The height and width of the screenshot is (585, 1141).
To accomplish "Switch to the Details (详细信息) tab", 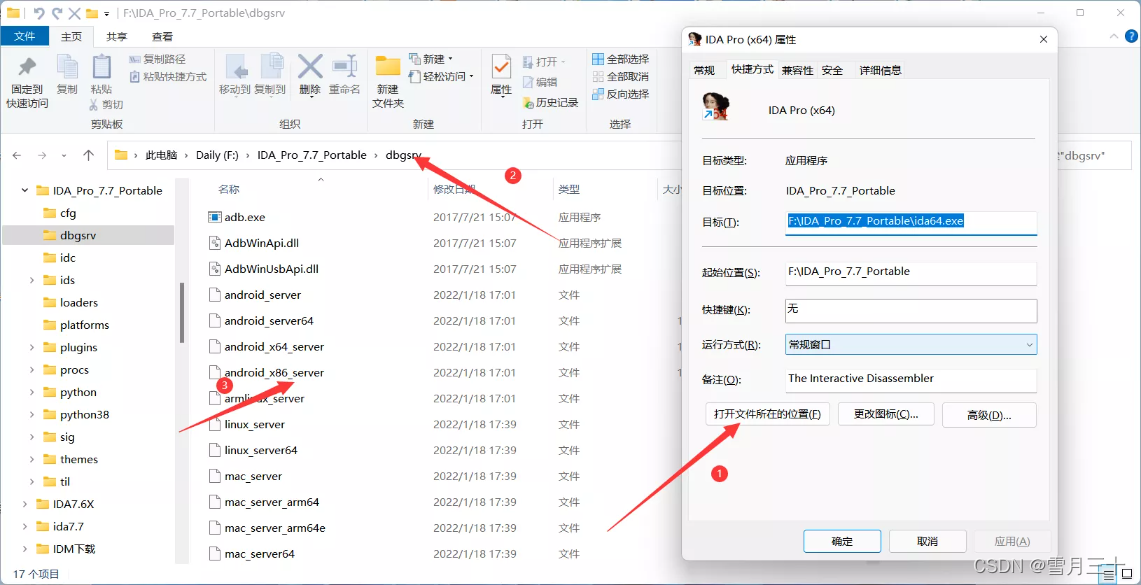I will (880, 71).
